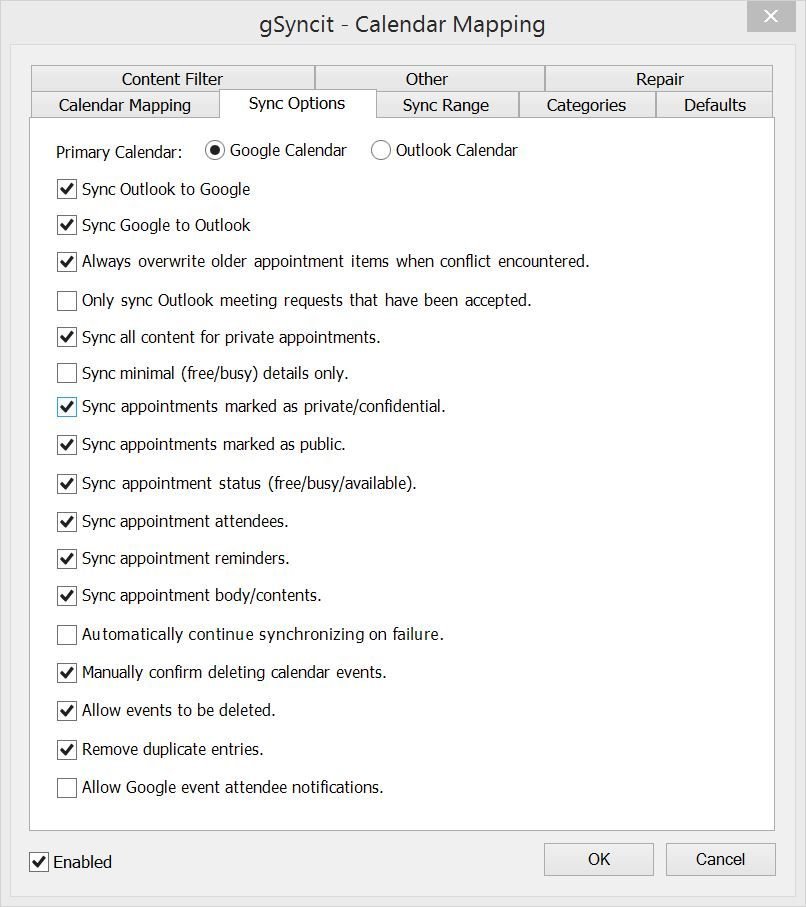Uncheck Sync Outlook to Google
Viewport: 806px width, 907px height.
[67, 189]
